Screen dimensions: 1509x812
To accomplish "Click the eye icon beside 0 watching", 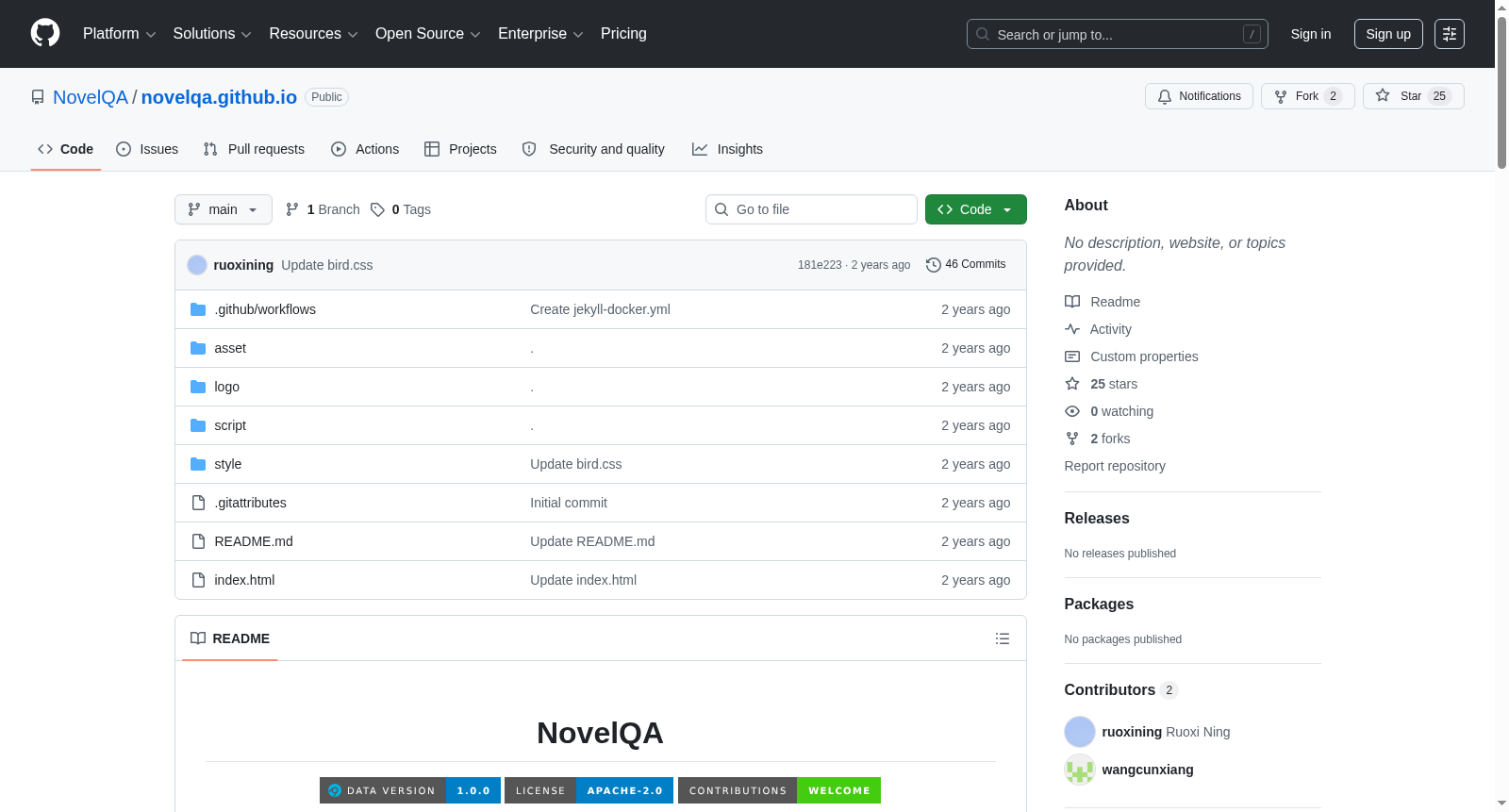I will [1072, 411].
